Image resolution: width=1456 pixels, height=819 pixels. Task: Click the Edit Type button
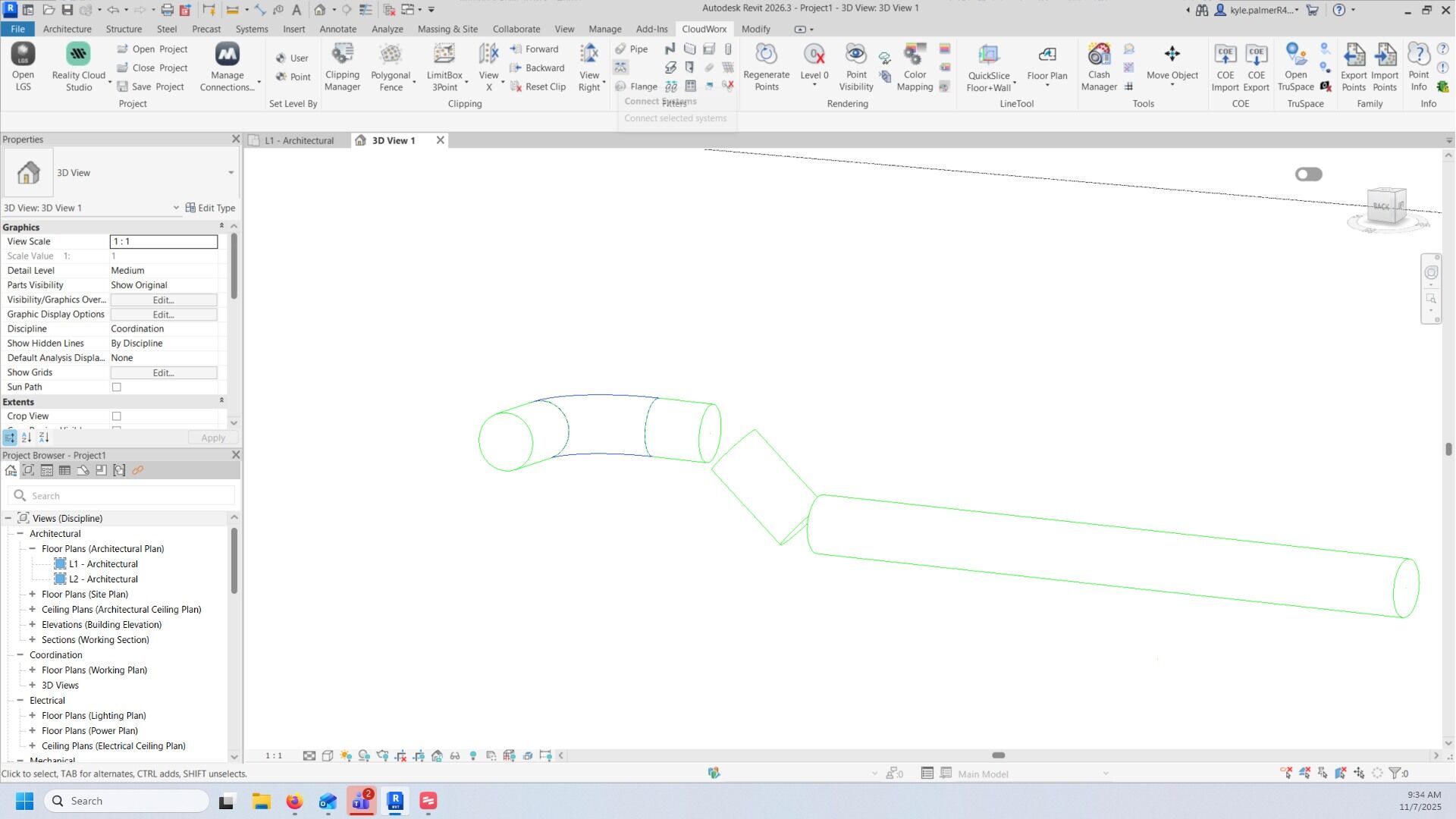click(210, 208)
